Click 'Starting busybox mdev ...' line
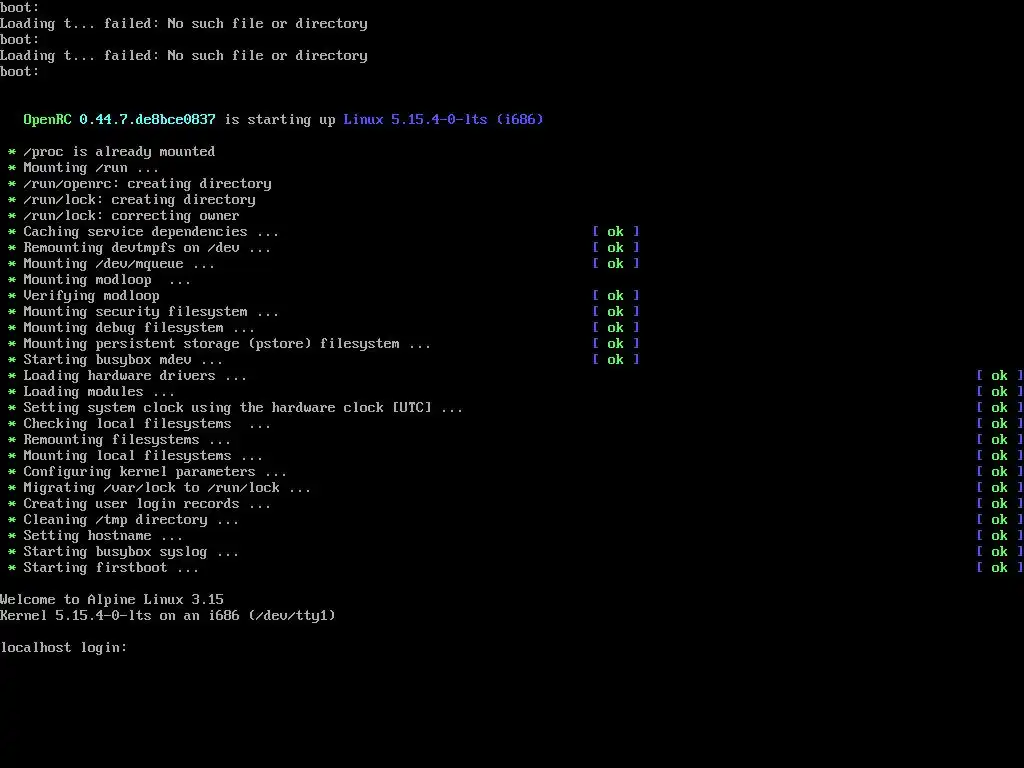Screen dimensions: 1024x768 [x=123, y=360]
